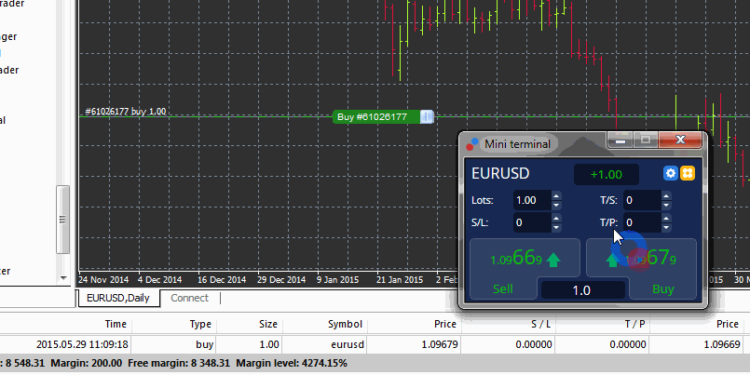Viewport: 750px width, 375px height.
Task: Click the Type column header
Action: click(x=200, y=324)
